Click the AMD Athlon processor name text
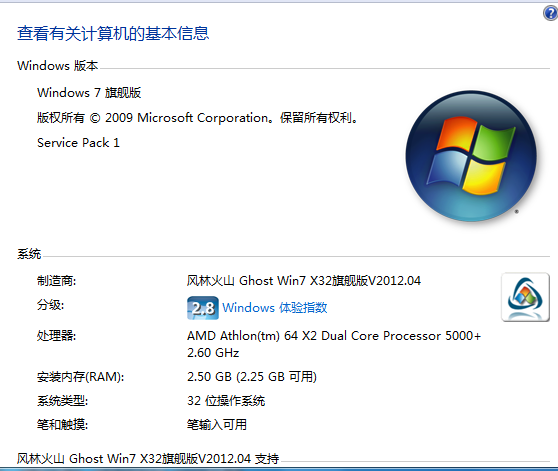Image resolution: width=558 pixels, height=471 pixels. [x=334, y=336]
